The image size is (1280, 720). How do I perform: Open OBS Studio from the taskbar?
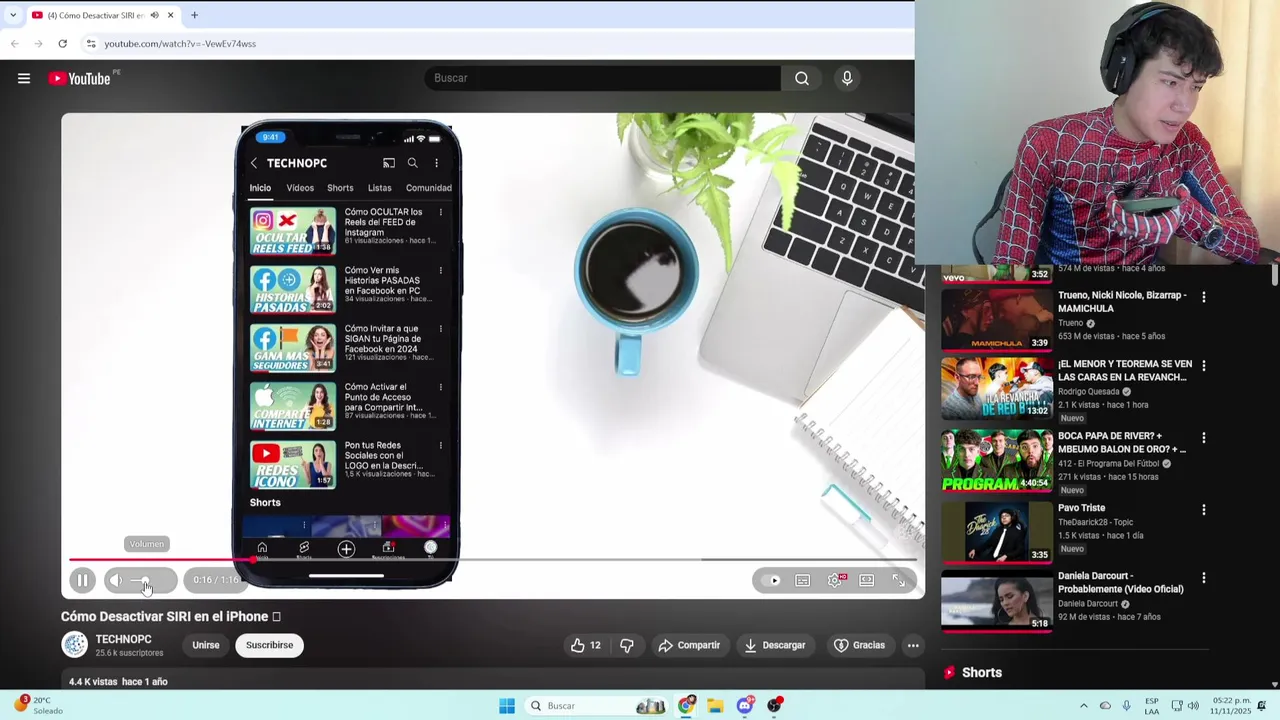click(x=774, y=706)
